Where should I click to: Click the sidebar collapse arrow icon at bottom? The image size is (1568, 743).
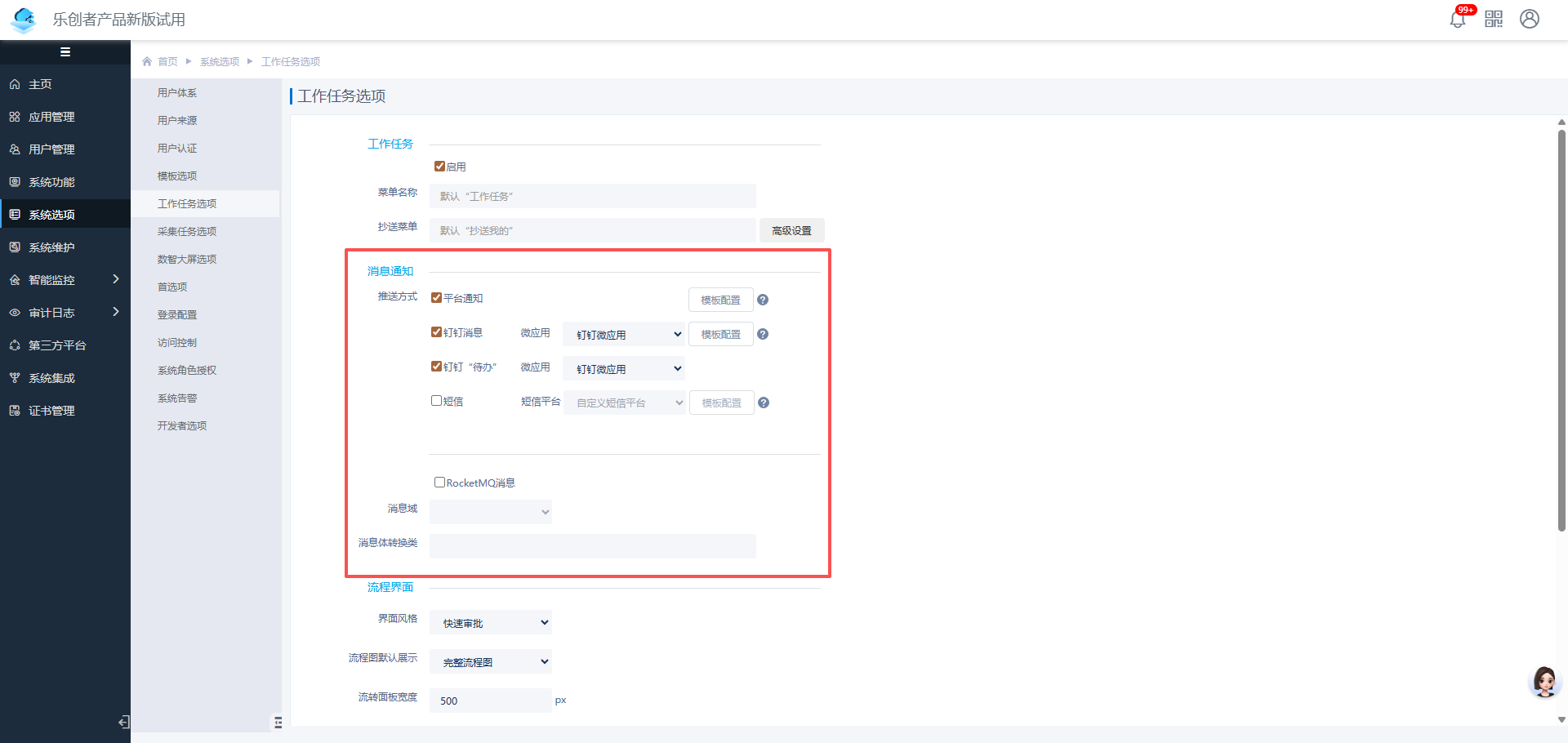(124, 722)
